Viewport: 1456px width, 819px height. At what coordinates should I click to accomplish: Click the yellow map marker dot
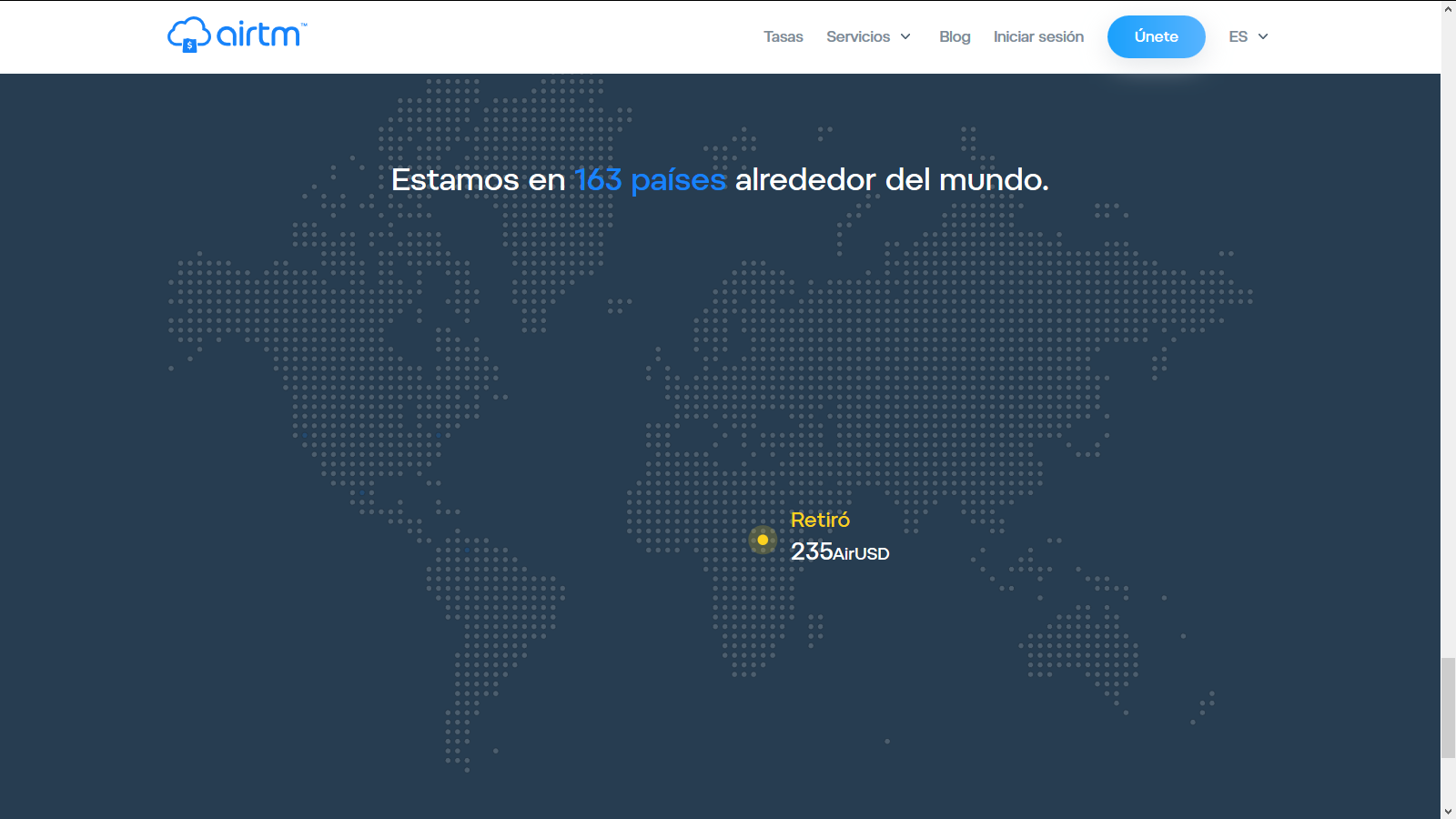click(x=763, y=540)
